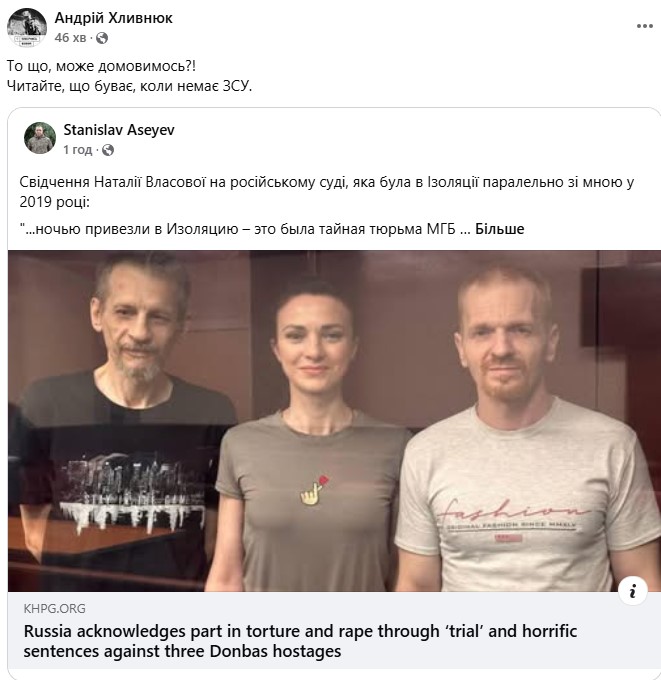
Task: Click the KHPG.ORG source label
Action: (55, 608)
